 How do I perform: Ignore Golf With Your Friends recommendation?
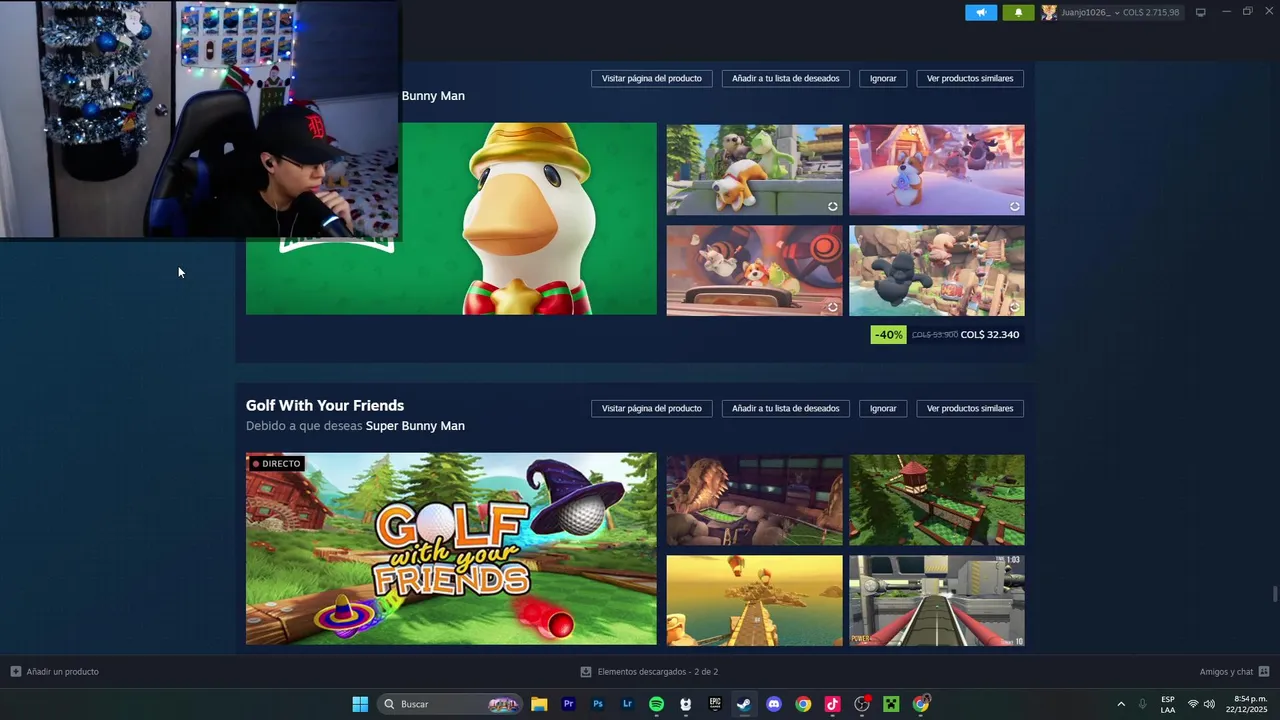tap(883, 408)
